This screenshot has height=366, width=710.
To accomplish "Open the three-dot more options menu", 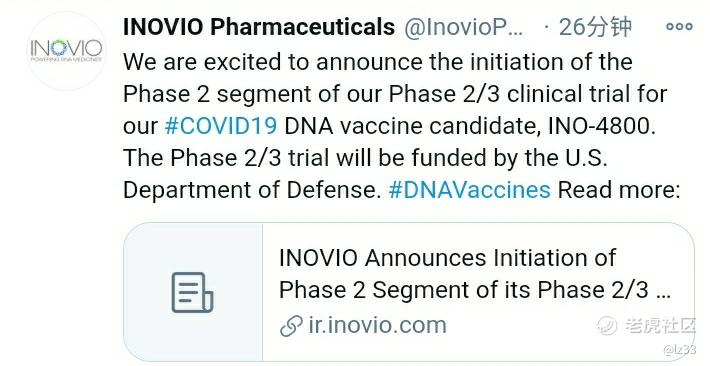I will click(x=679, y=27).
